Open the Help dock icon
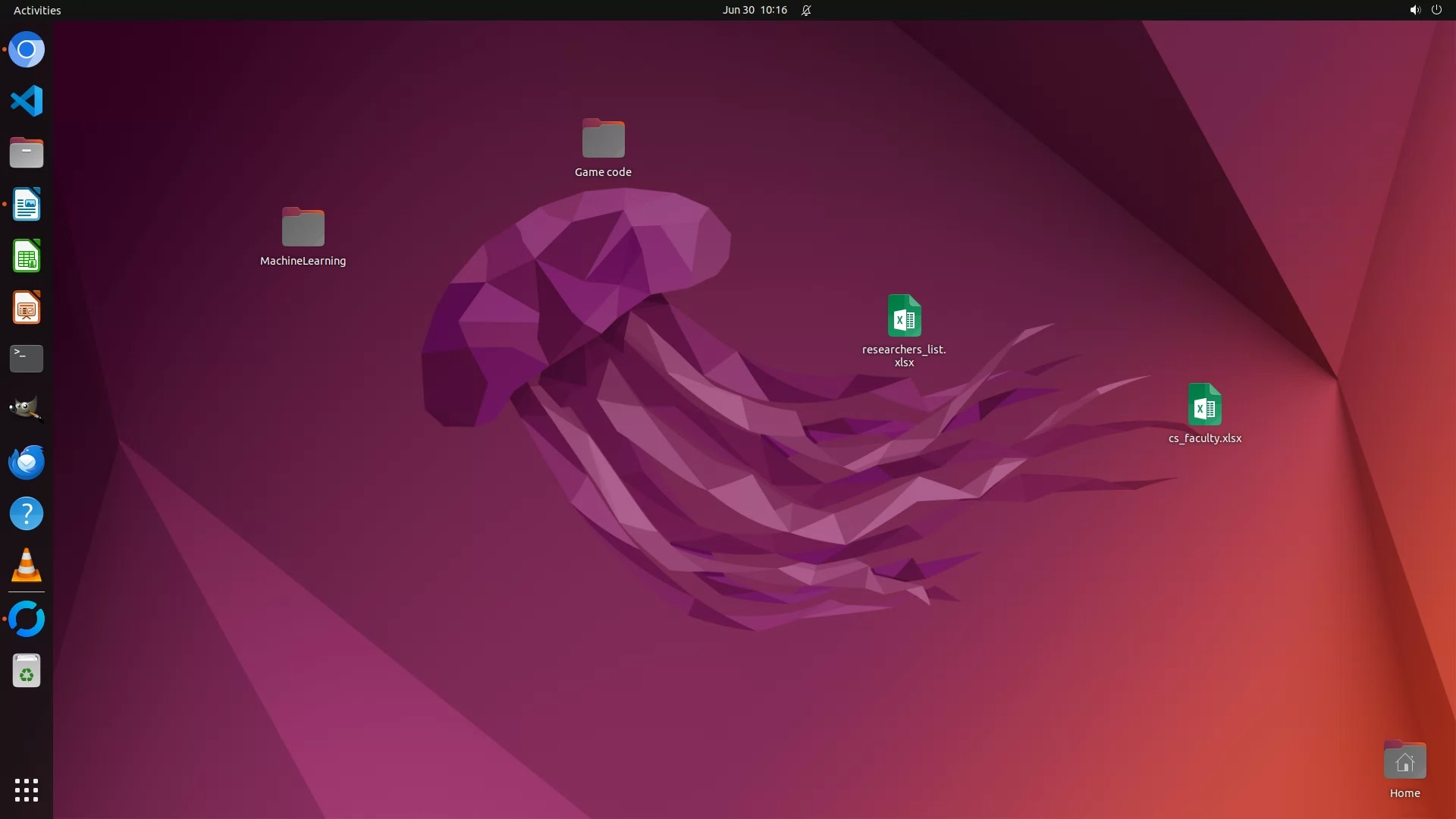Viewport: 1456px width, 819px height. [27, 513]
